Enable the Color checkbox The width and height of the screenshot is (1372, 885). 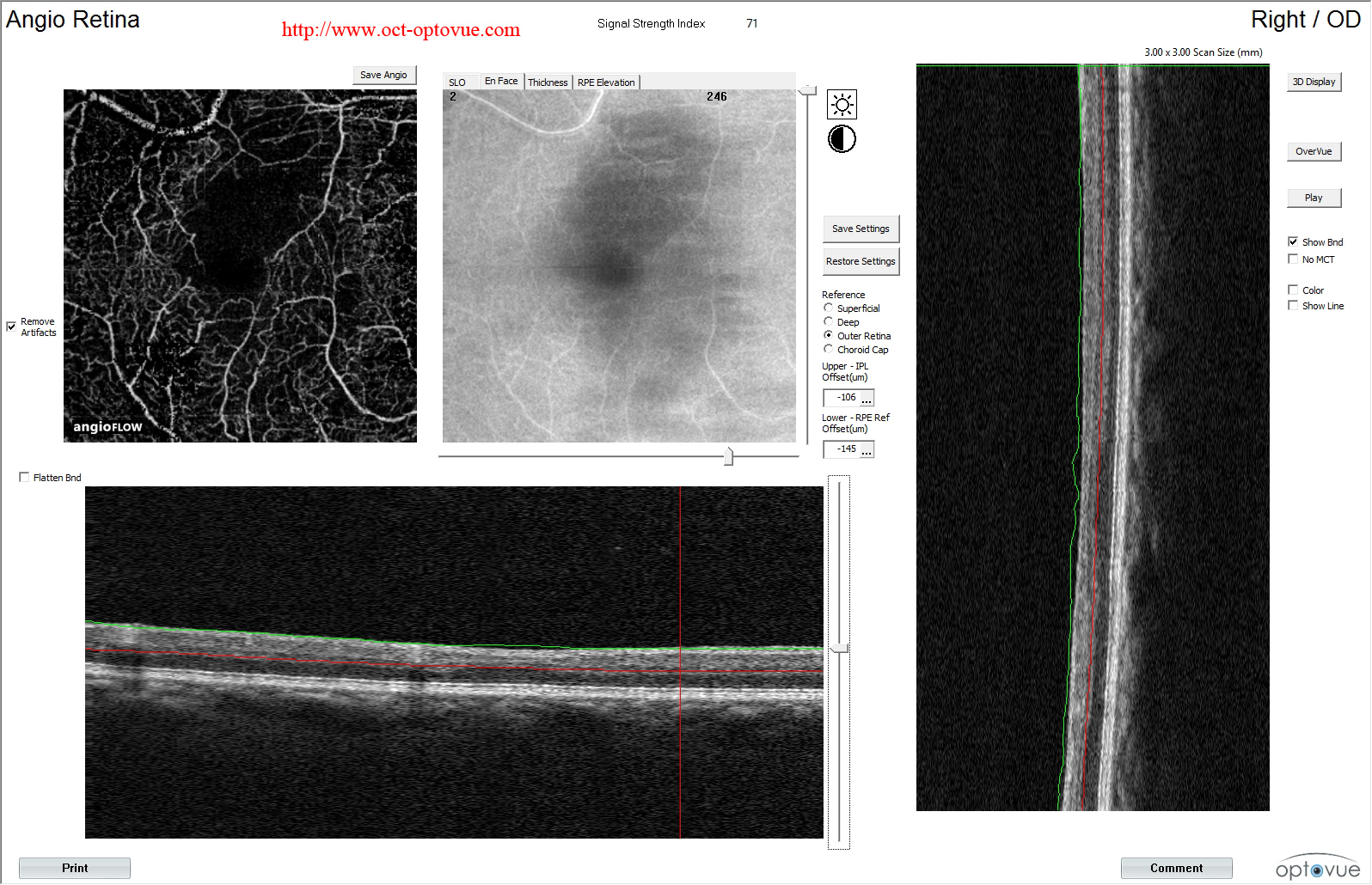[x=1293, y=290]
